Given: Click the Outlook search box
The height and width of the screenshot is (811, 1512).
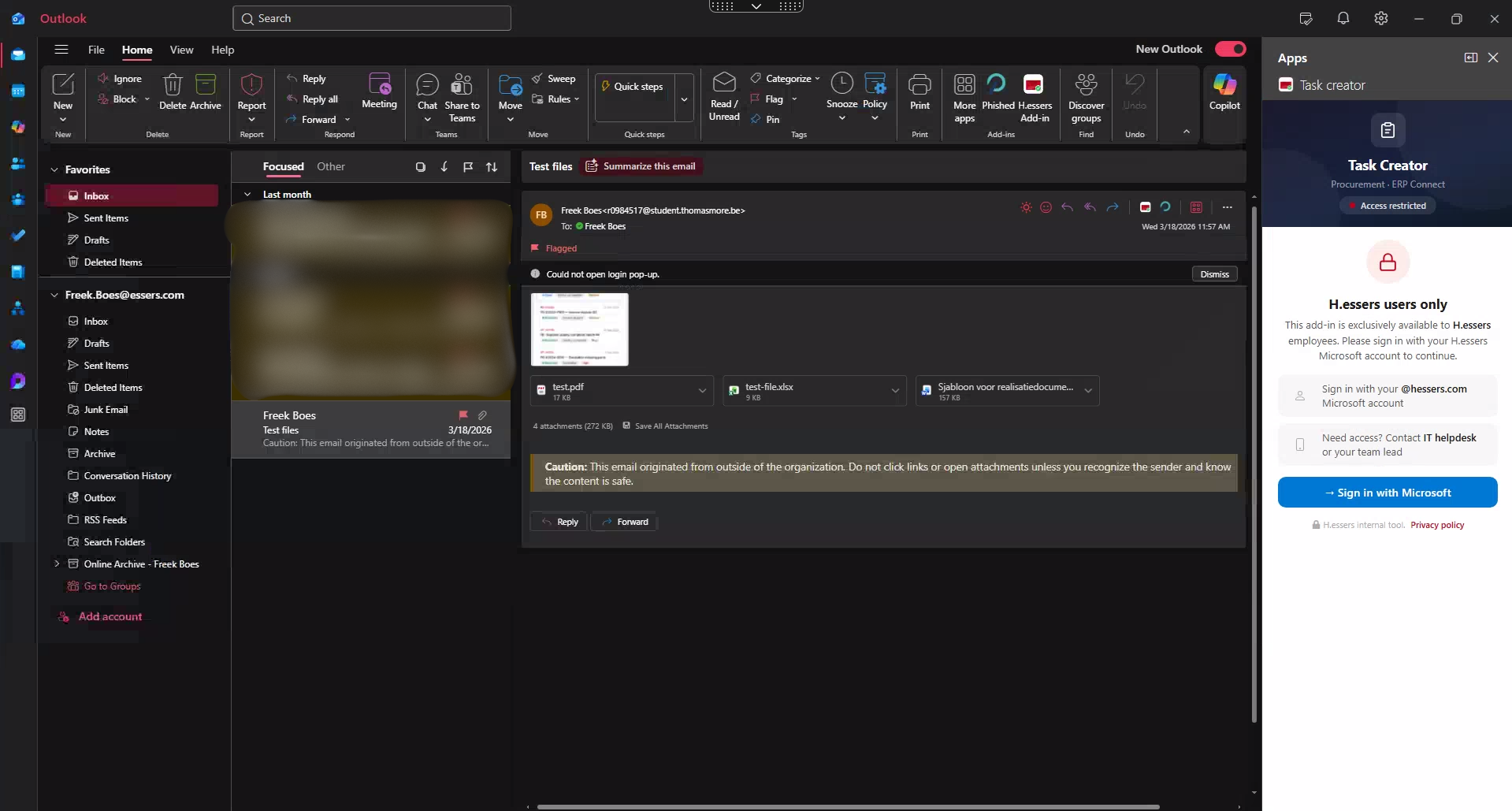Looking at the screenshot, I should [x=372, y=18].
